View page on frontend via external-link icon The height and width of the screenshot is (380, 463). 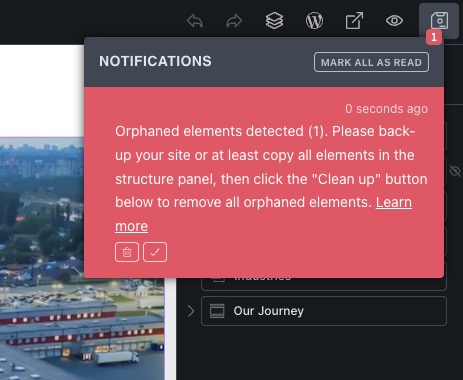[354, 21]
